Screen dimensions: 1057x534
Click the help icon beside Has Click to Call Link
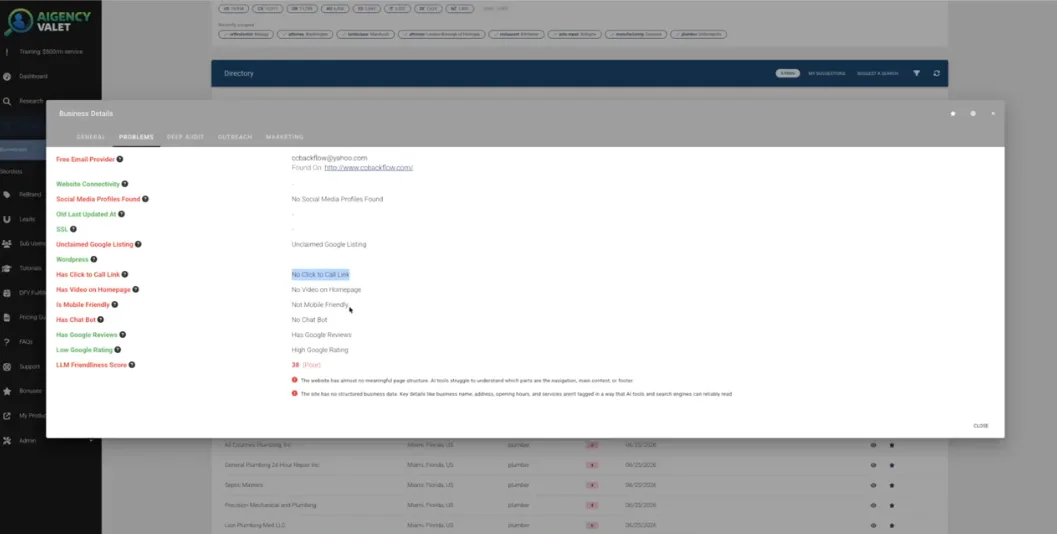click(125, 274)
